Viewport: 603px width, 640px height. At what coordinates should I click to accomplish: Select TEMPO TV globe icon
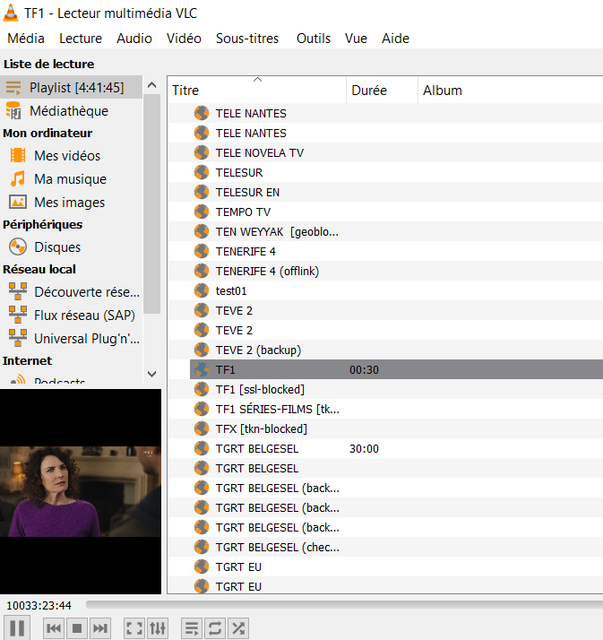(x=201, y=212)
